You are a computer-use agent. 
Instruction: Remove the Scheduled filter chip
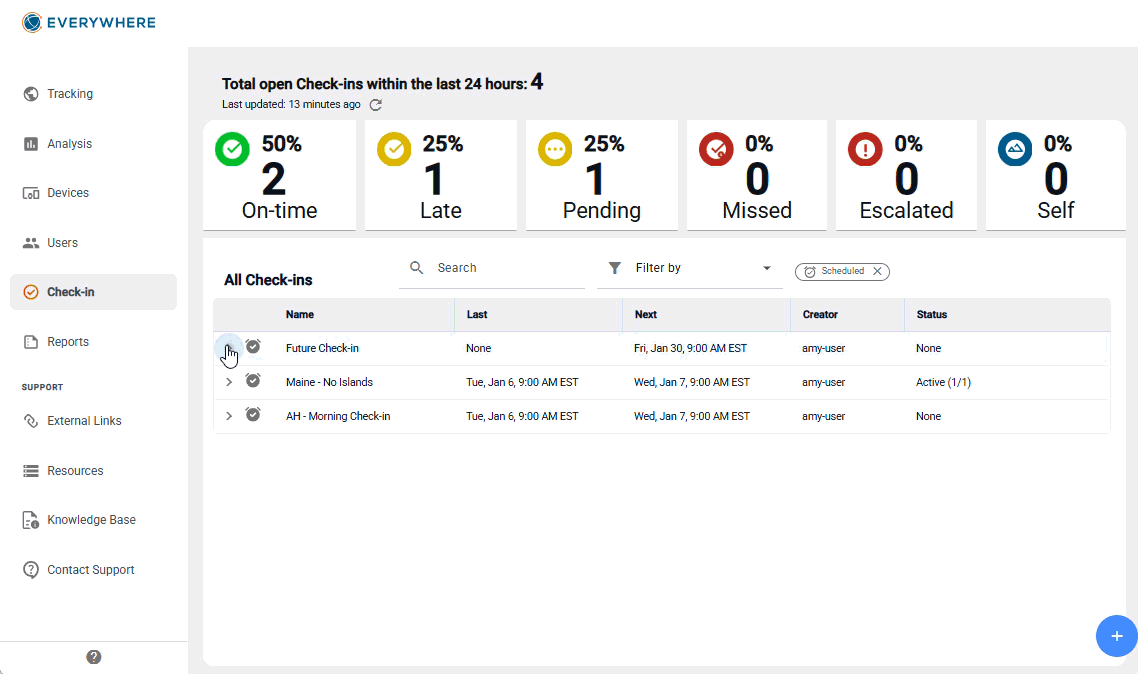(x=877, y=271)
